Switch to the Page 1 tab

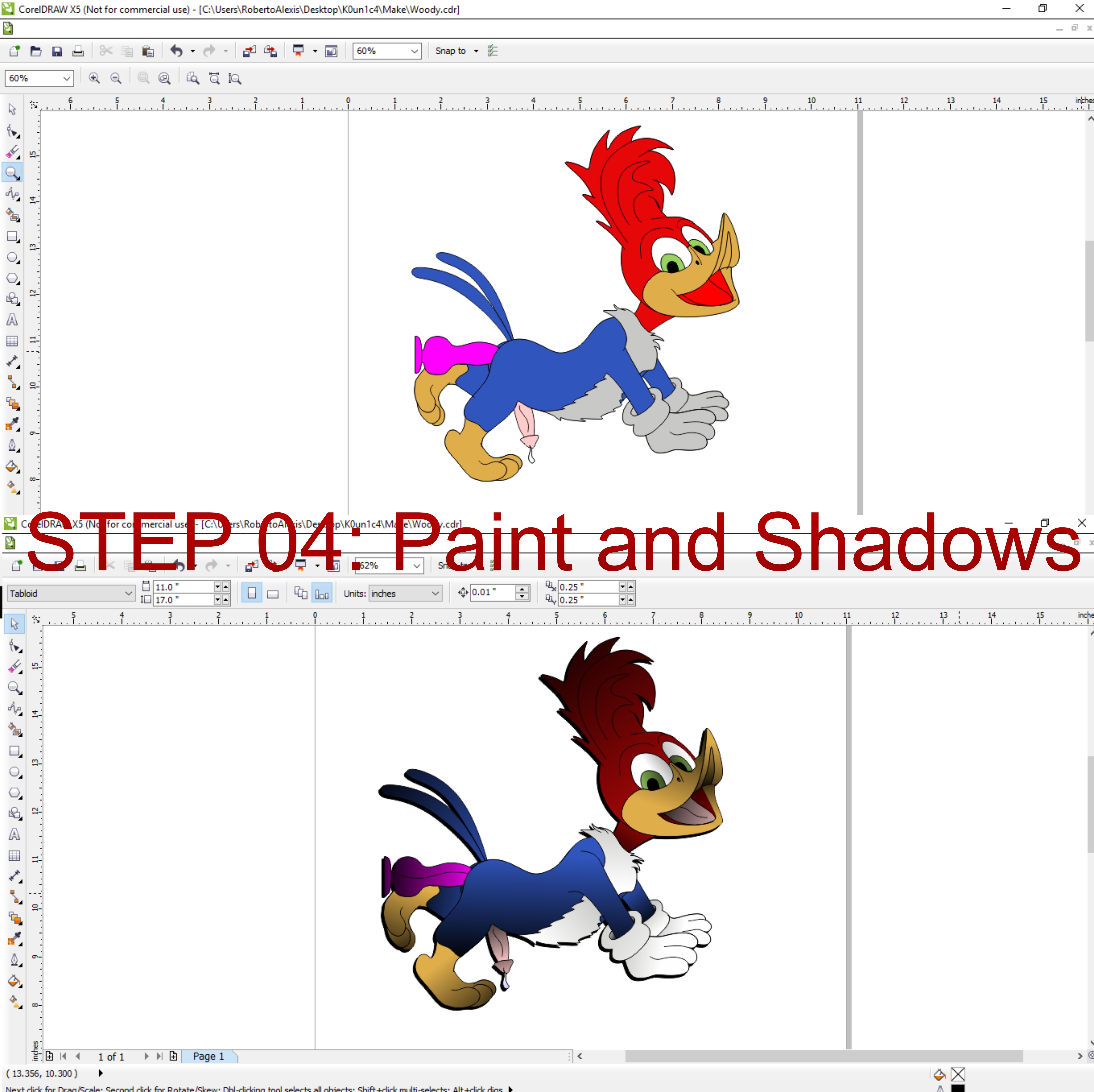click(x=208, y=1056)
